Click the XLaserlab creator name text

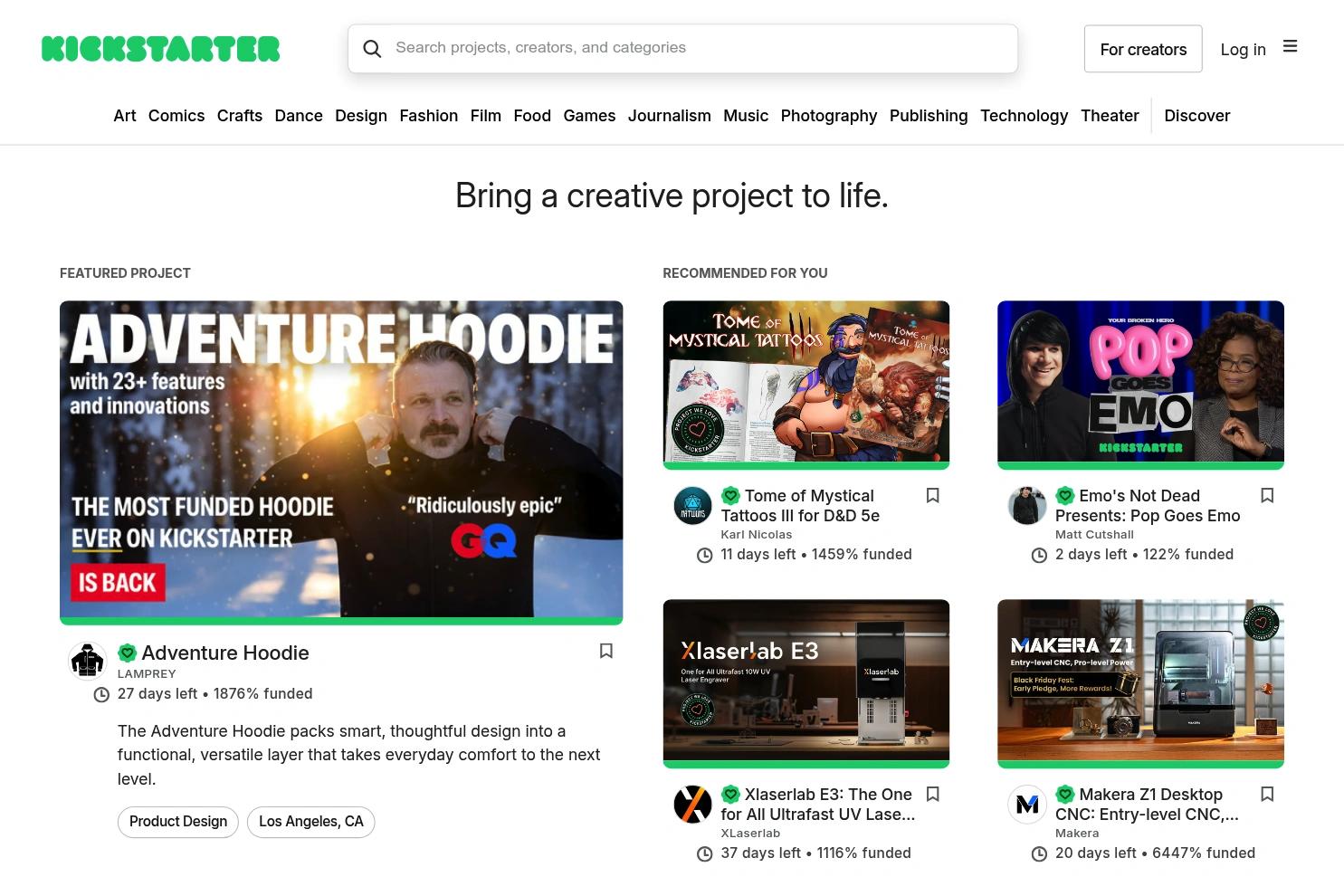[x=750, y=834]
